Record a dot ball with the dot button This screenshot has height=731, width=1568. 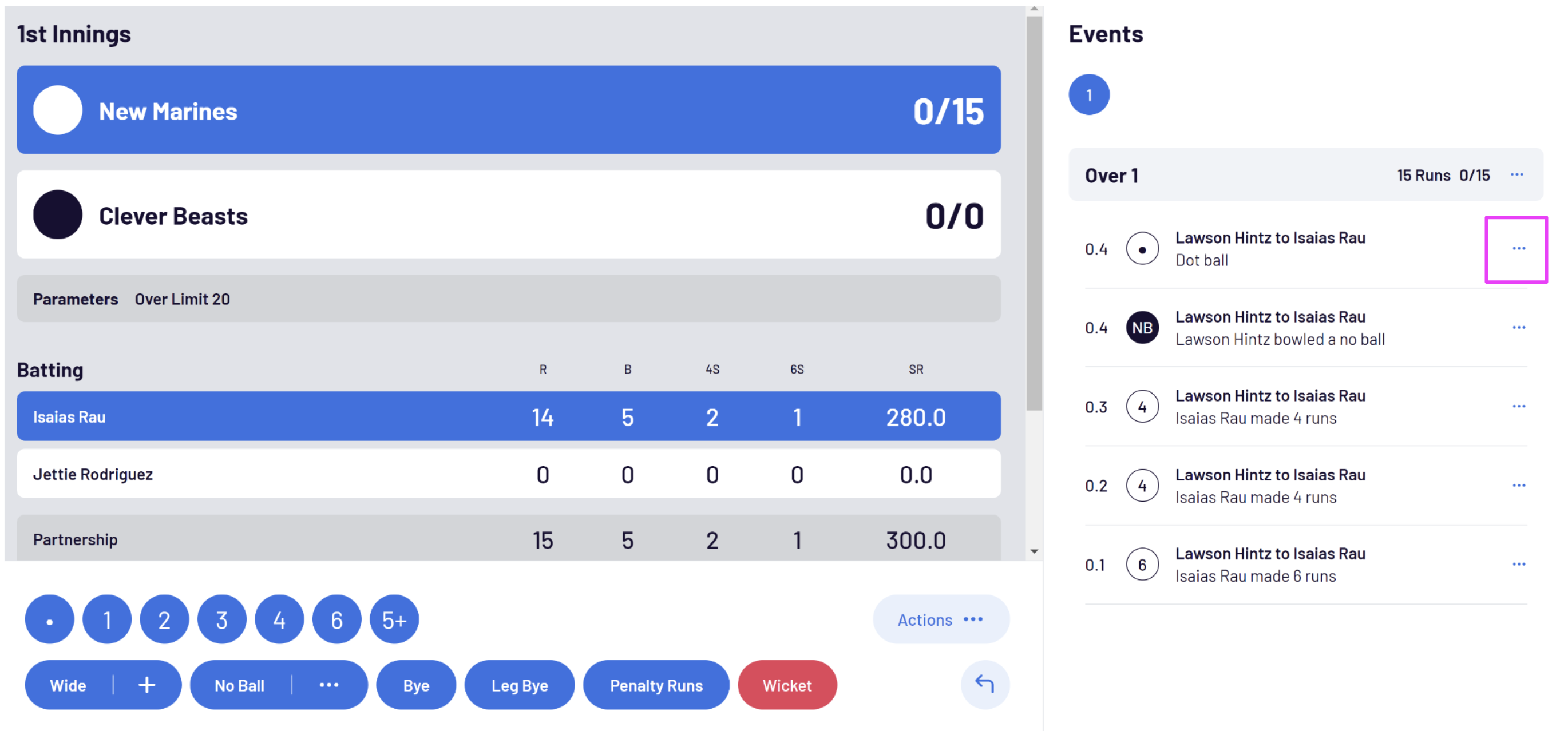coord(49,619)
